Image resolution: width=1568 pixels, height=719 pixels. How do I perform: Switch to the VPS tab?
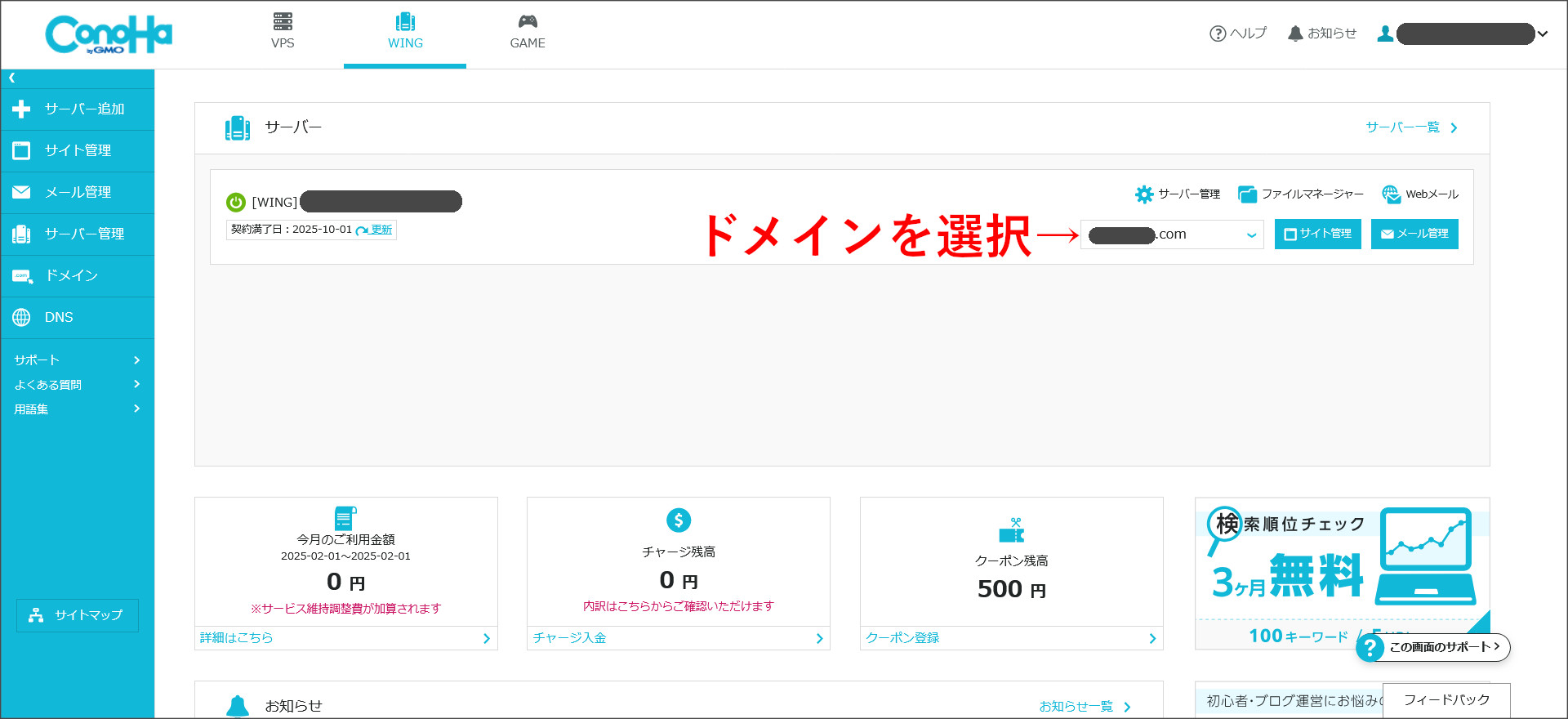click(x=283, y=33)
